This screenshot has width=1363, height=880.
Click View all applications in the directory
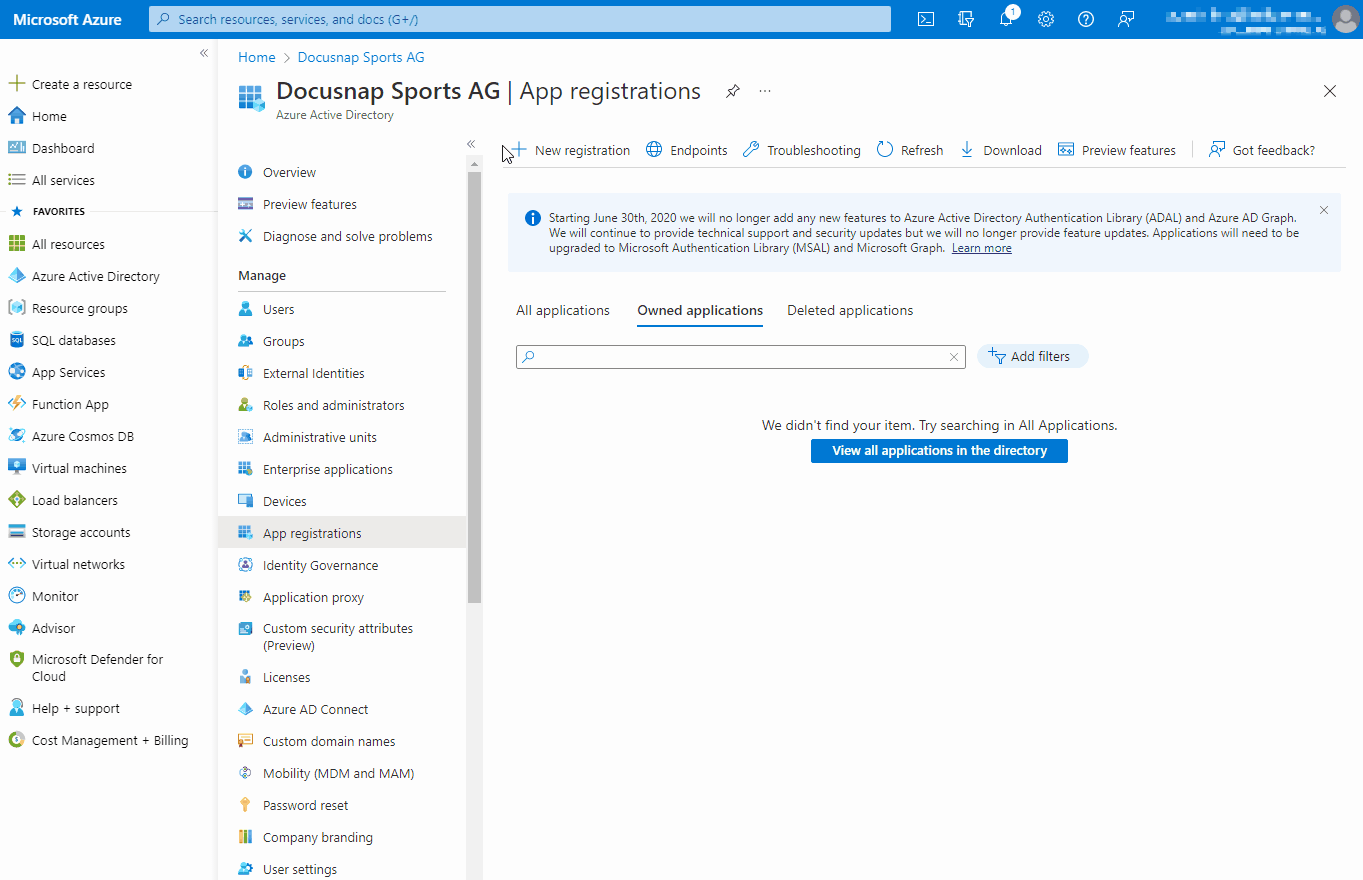[x=938, y=450]
